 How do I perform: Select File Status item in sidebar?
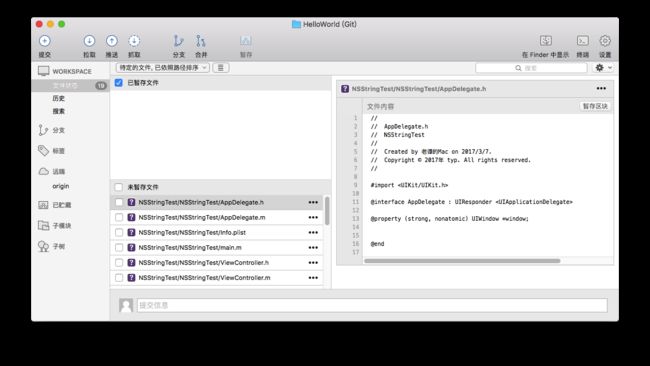(x=70, y=85)
